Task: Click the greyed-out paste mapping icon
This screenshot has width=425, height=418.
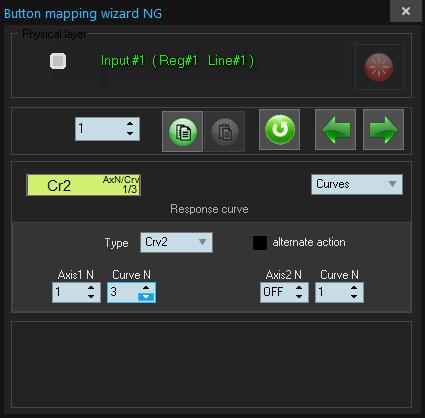Action: (x=225, y=132)
